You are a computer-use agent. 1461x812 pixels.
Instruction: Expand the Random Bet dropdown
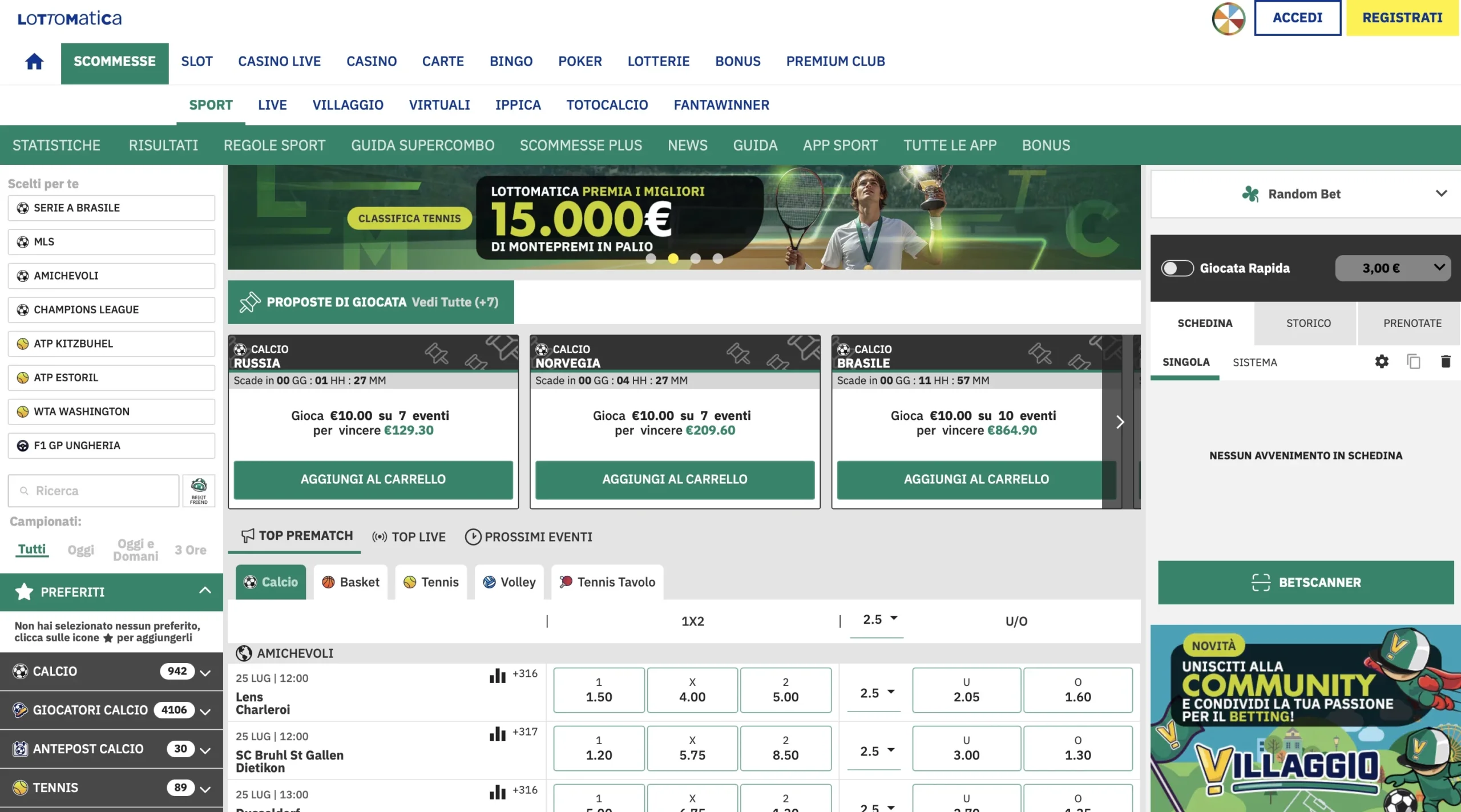coord(1441,193)
